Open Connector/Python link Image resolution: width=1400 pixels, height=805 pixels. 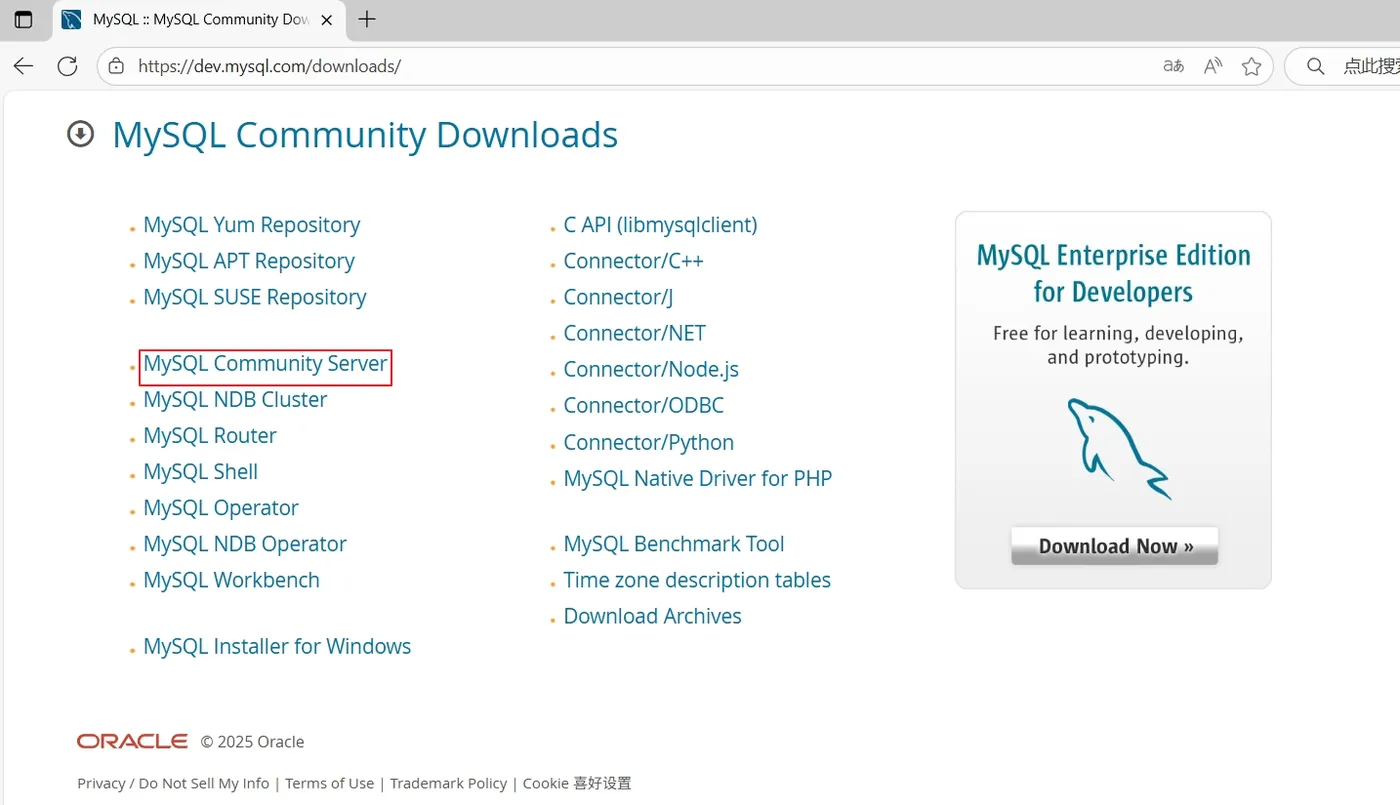[x=649, y=442]
